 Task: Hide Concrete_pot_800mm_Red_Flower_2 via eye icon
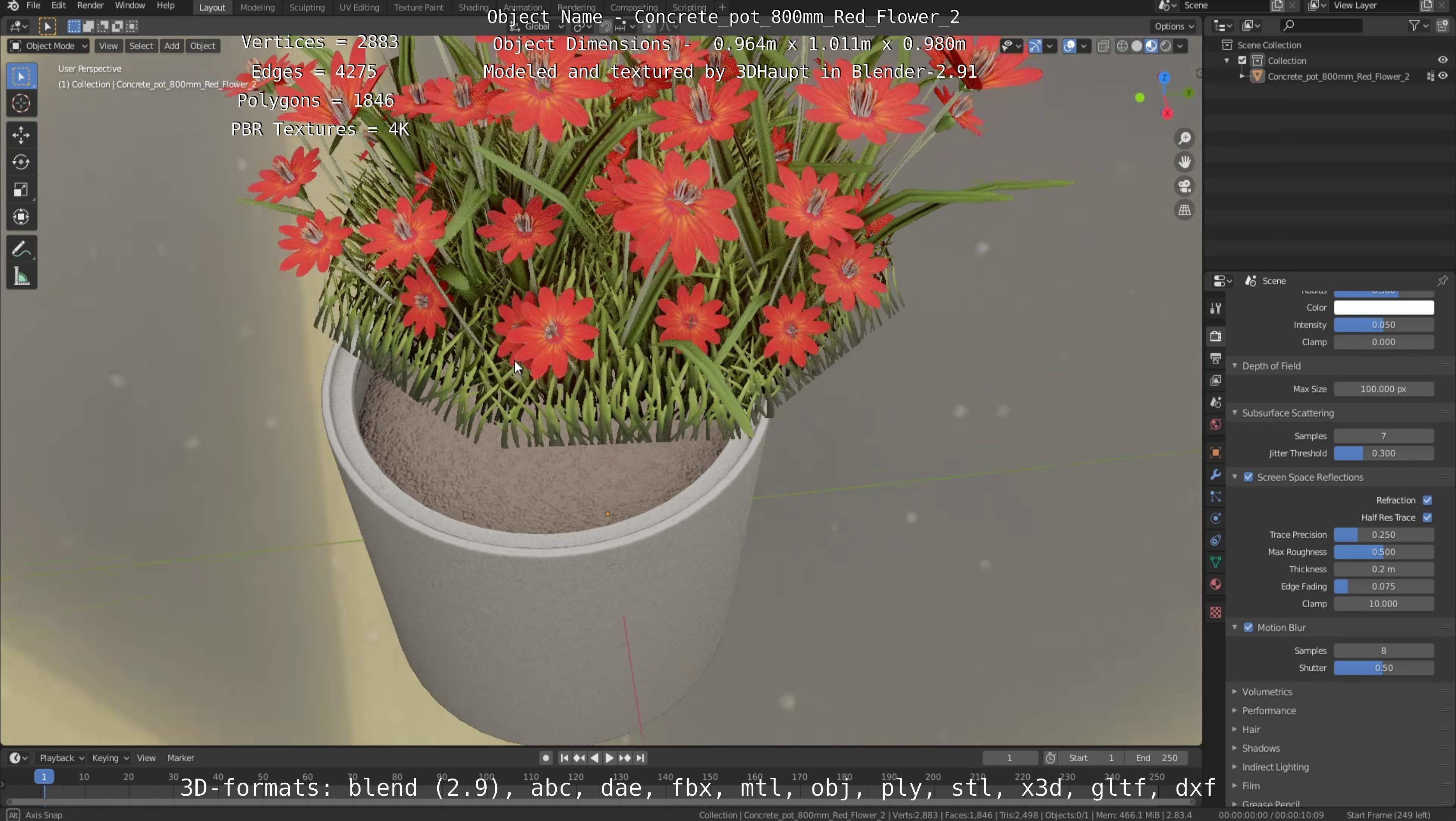click(x=1443, y=76)
